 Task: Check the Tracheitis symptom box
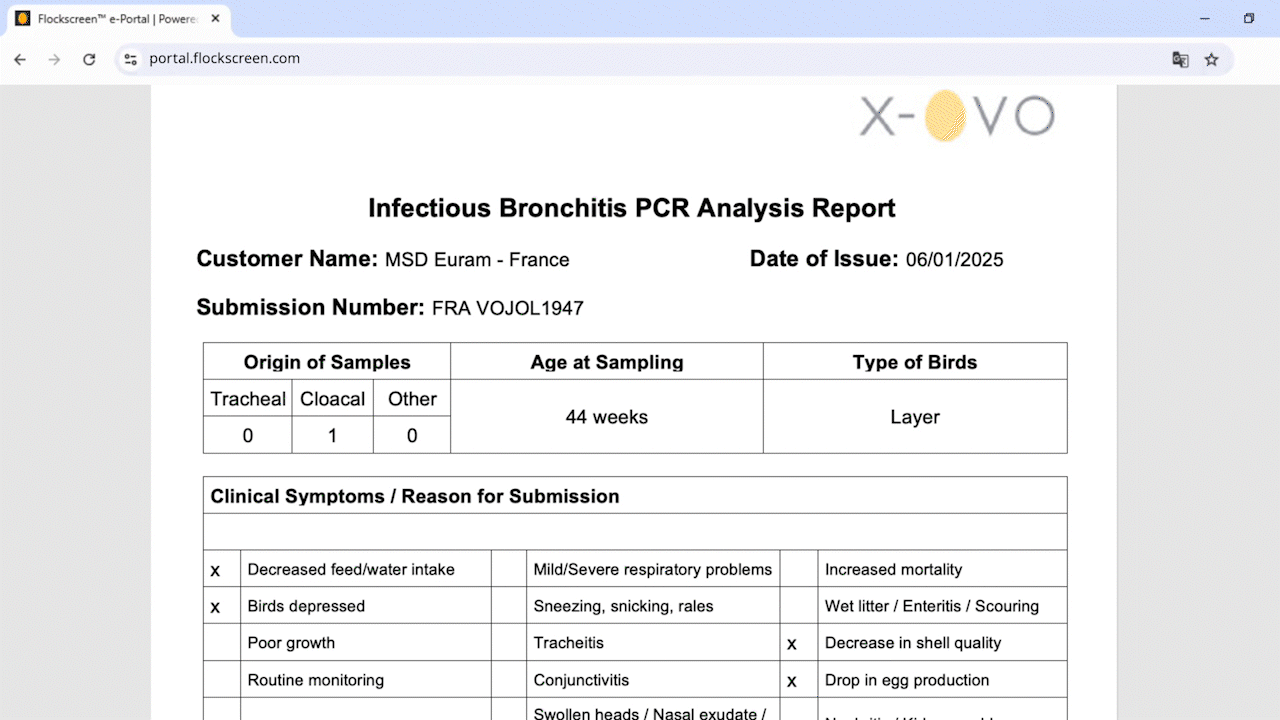tap(510, 643)
